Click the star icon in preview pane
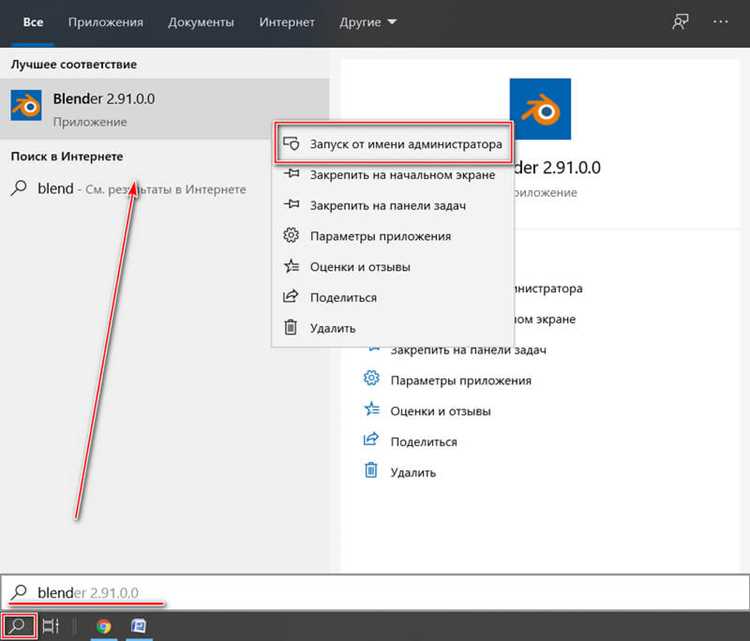Image resolution: width=750 pixels, height=641 pixels. (372, 409)
